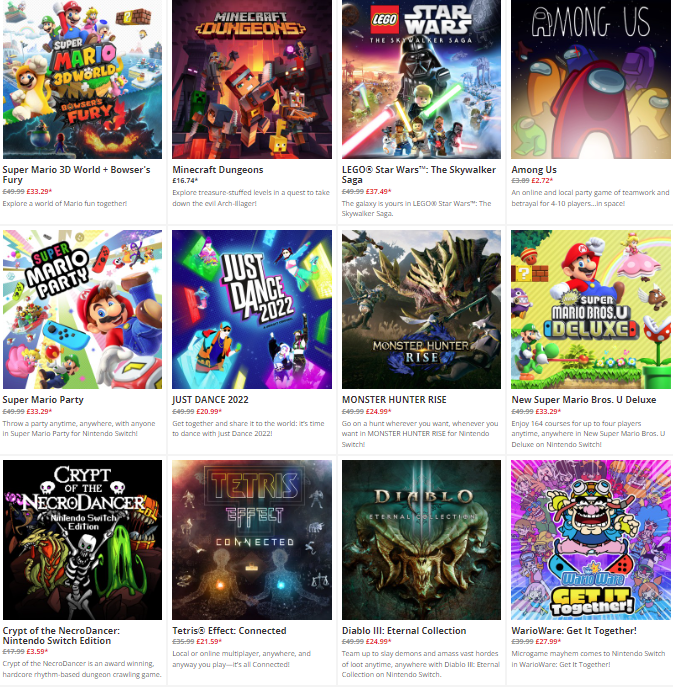This screenshot has width=673, height=689.
Task: Follow the Among Us title link
Action: click(534, 170)
